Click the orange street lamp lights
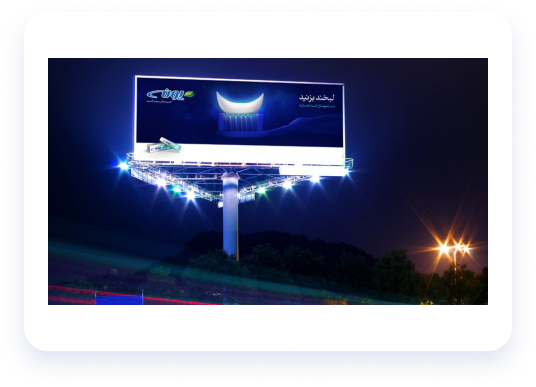536x387 pixels. (454, 248)
